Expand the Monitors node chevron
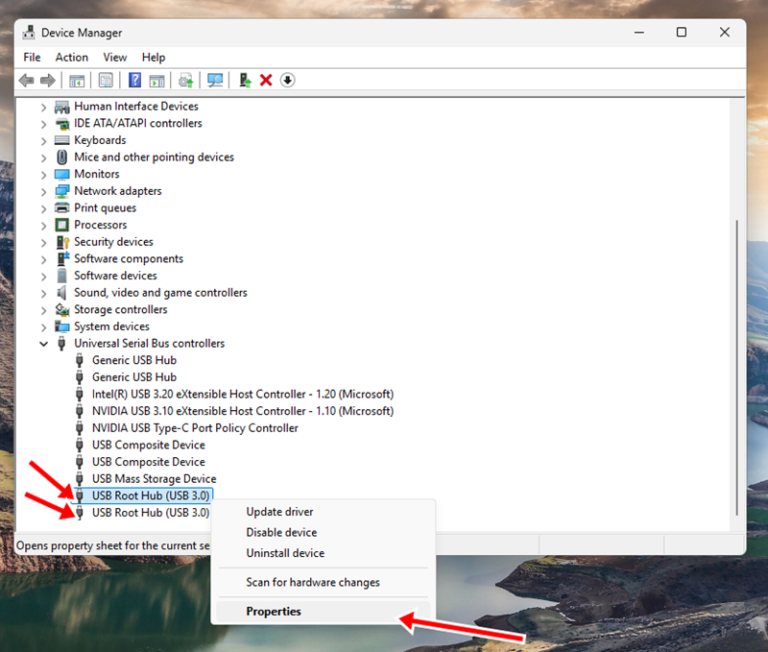 pyautogui.click(x=44, y=175)
